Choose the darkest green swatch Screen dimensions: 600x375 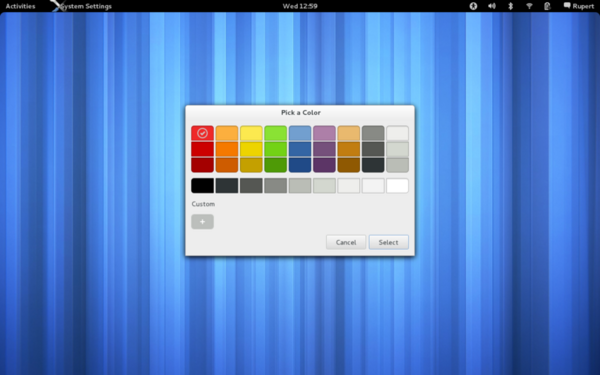click(x=276, y=165)
